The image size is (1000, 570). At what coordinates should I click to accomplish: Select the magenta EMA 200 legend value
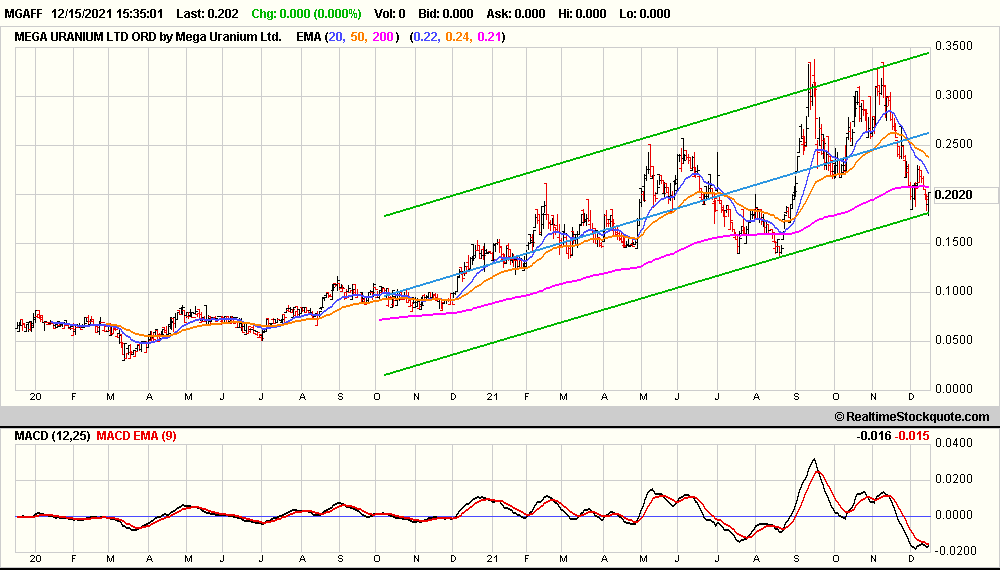[383, 37]
